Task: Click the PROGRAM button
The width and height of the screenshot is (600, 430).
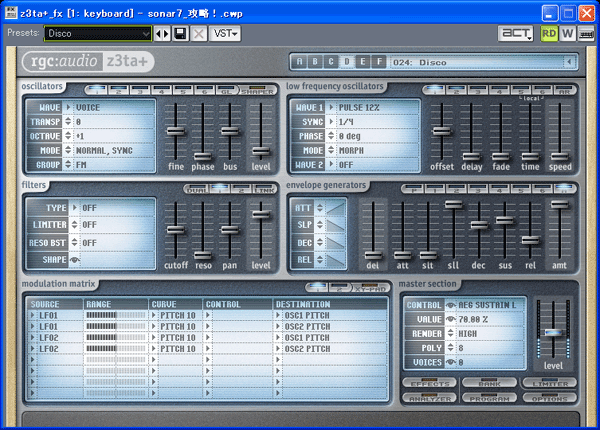Action: pos(490,398)
